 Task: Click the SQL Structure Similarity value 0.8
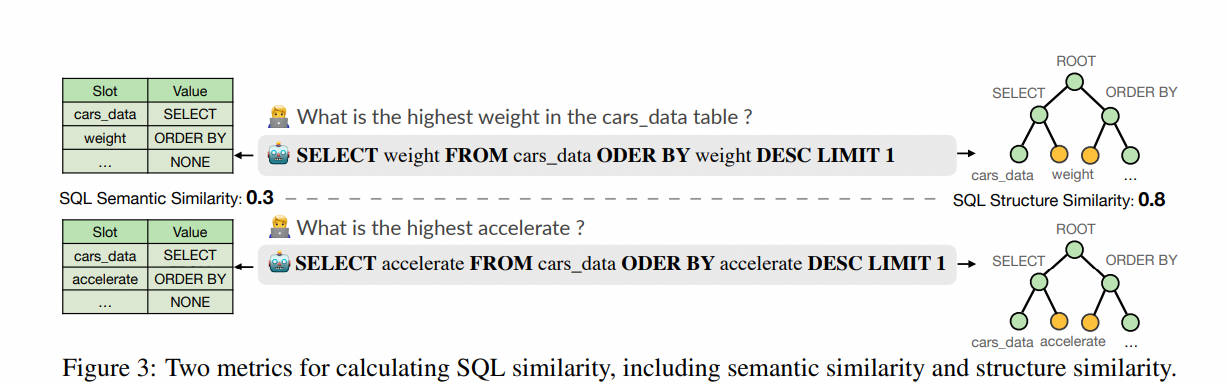pos(1152,199)
